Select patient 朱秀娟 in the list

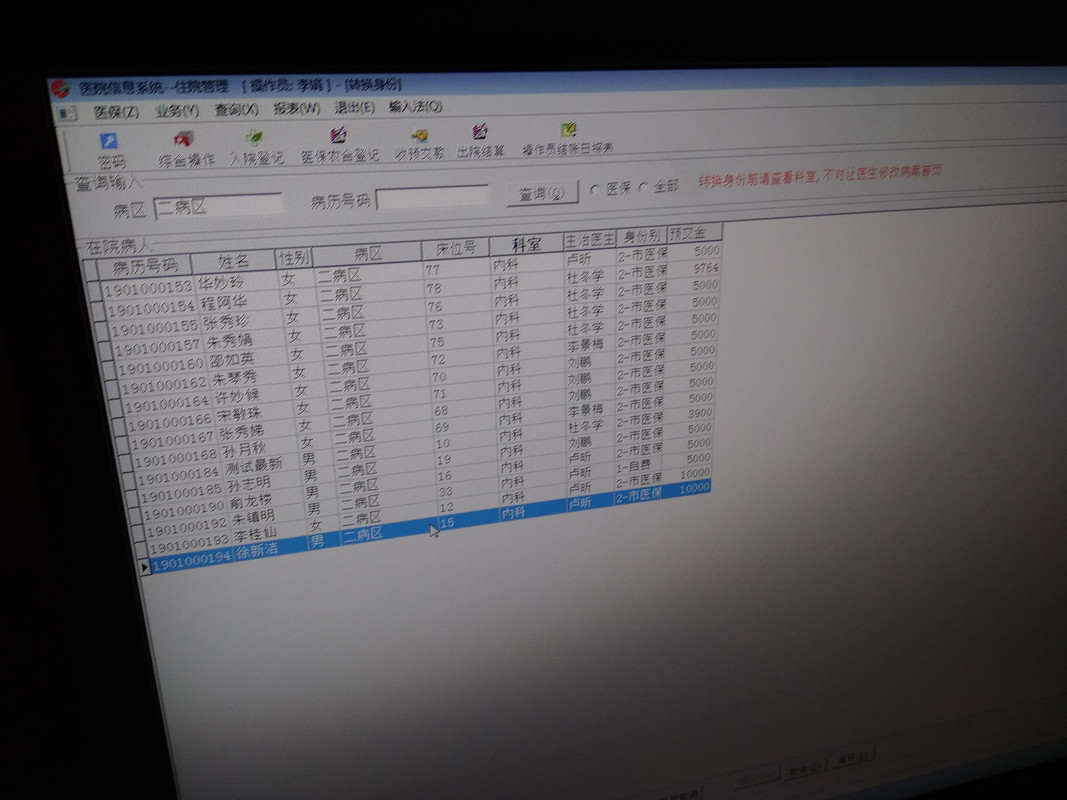(x=229, y=341)
